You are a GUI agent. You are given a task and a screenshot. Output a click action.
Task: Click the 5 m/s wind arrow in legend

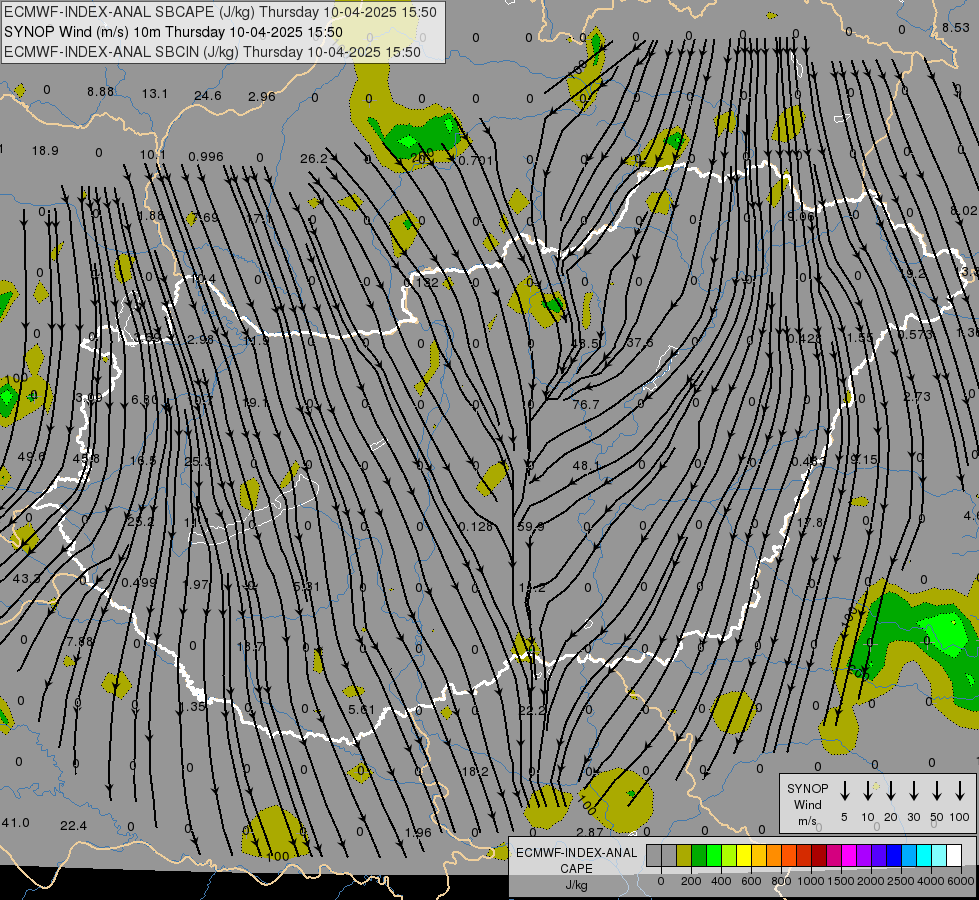844,791
